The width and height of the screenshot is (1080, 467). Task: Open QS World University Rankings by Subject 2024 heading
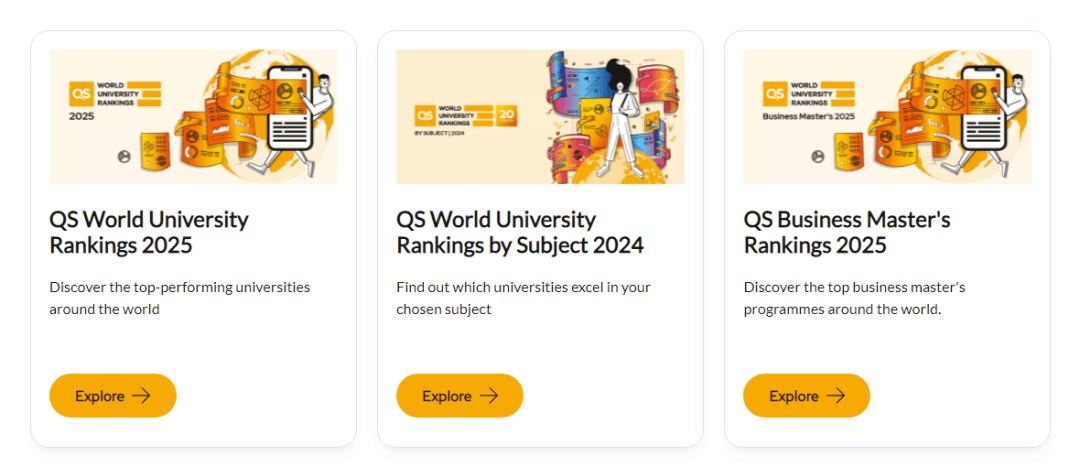tap(520, 232)
